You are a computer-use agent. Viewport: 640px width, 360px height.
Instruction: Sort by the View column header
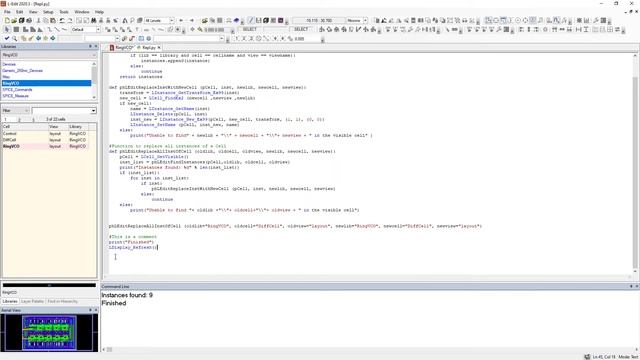[x=58, y=127]
